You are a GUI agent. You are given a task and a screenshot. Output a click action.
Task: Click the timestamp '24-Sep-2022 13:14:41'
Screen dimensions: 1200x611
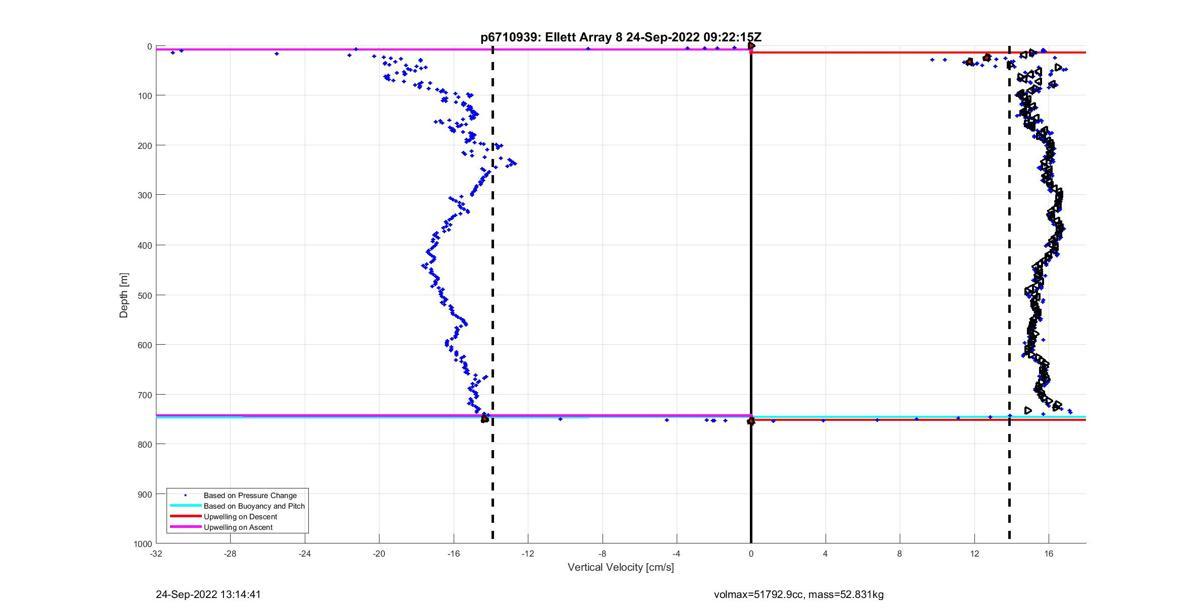208,595
